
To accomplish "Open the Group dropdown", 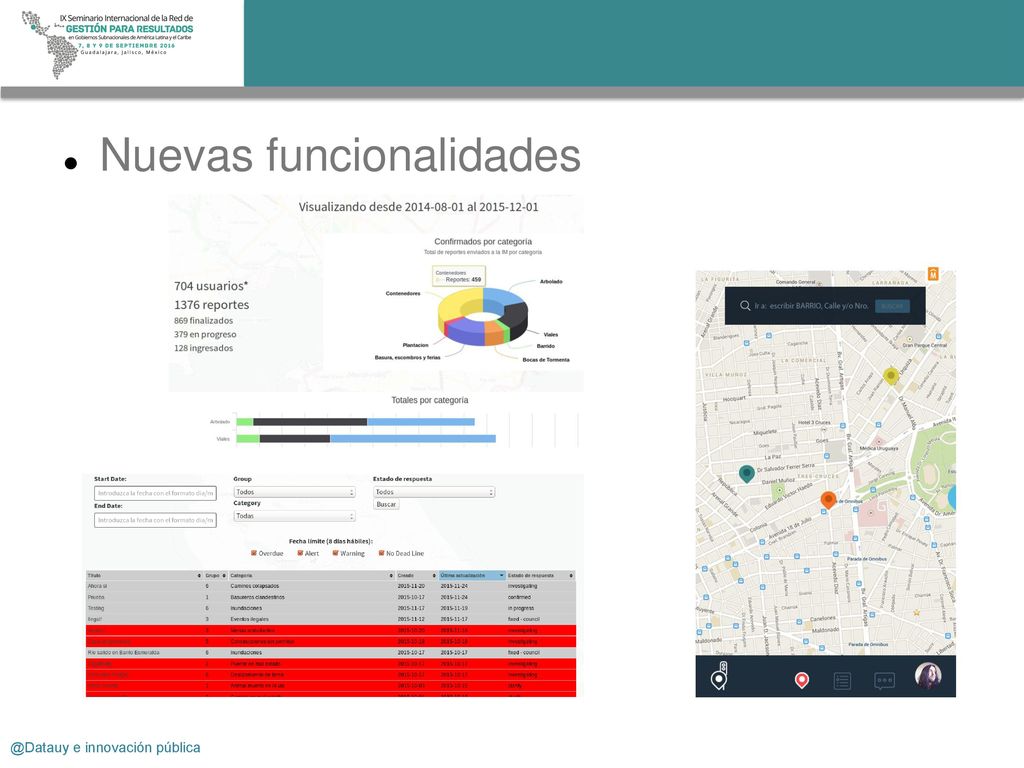I will tap(294, 492).
